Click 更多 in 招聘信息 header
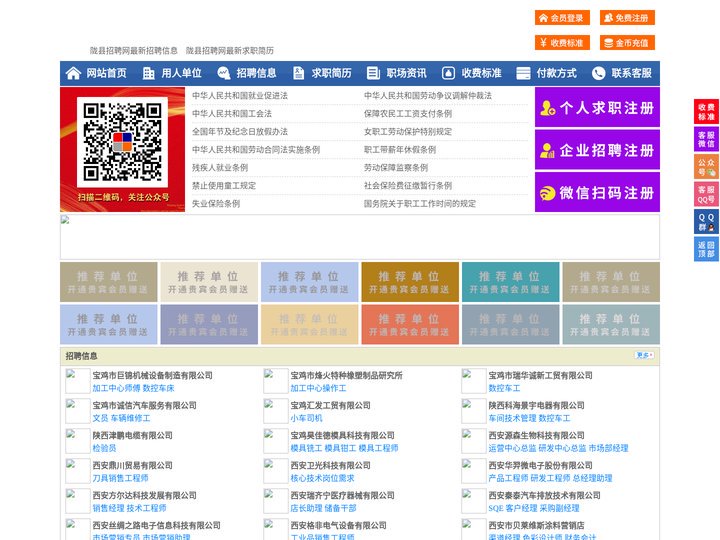The width and height of the screenshot is (720, 540). pos(644,355)
